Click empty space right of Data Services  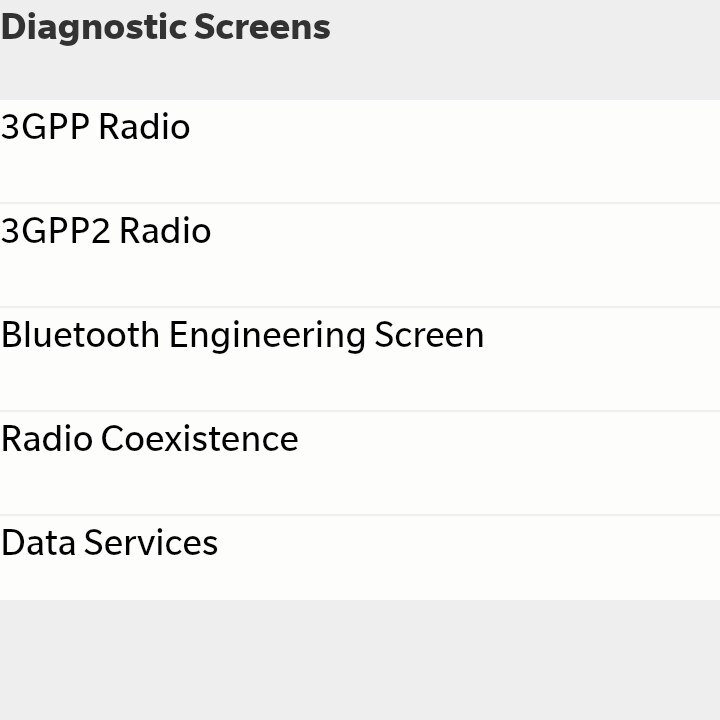pos(468,557)
